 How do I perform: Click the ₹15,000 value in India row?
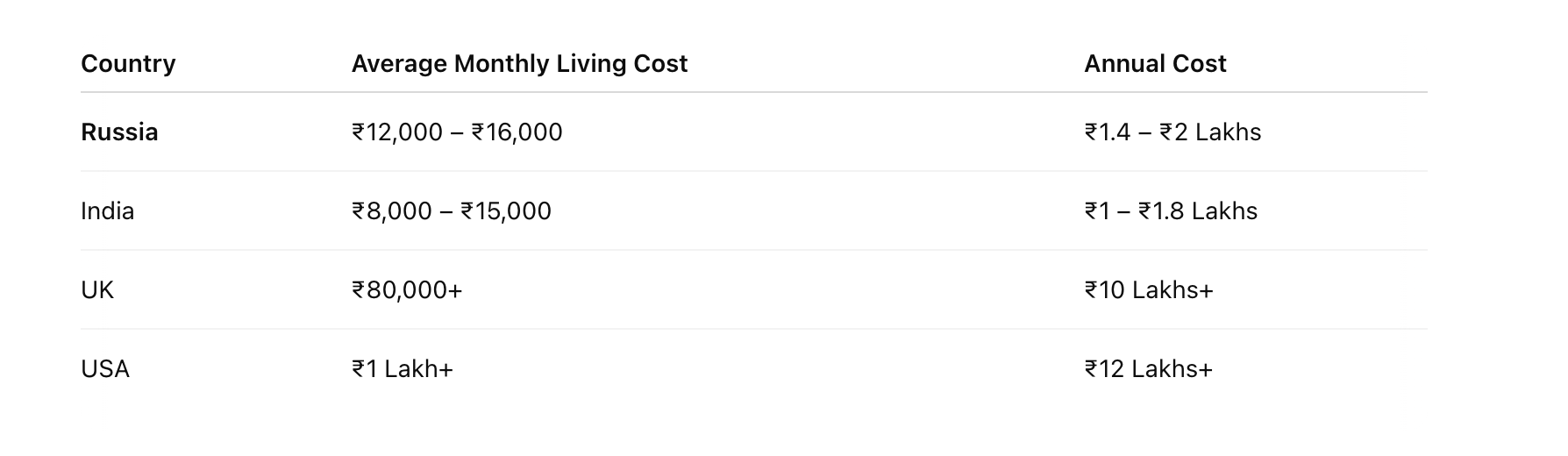tap(506, 211)
